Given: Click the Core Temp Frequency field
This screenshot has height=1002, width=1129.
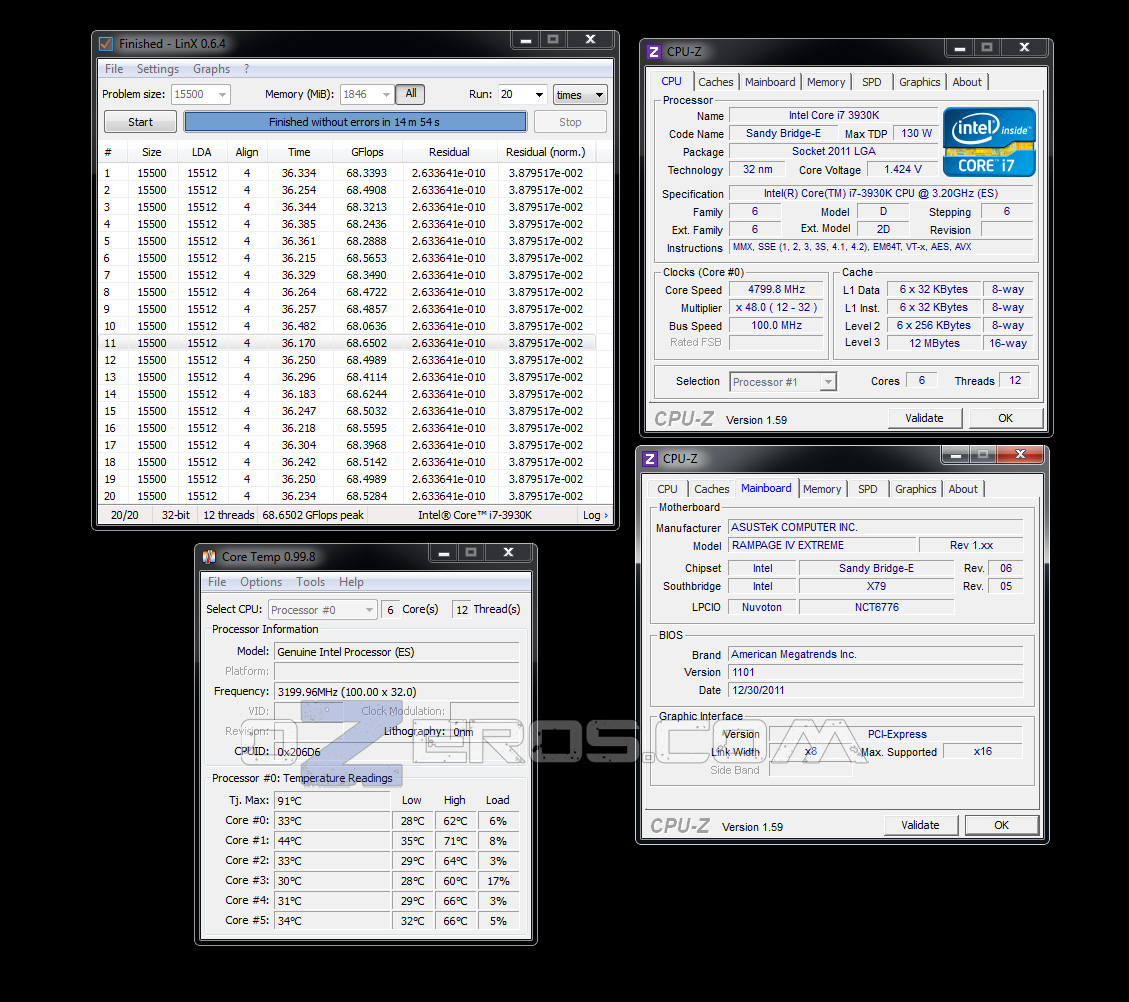Looking at the screenshot, I should 397,692.
